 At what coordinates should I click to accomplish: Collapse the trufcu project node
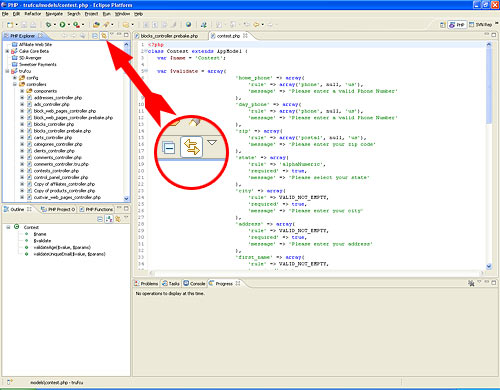click(x=7, y=71)
